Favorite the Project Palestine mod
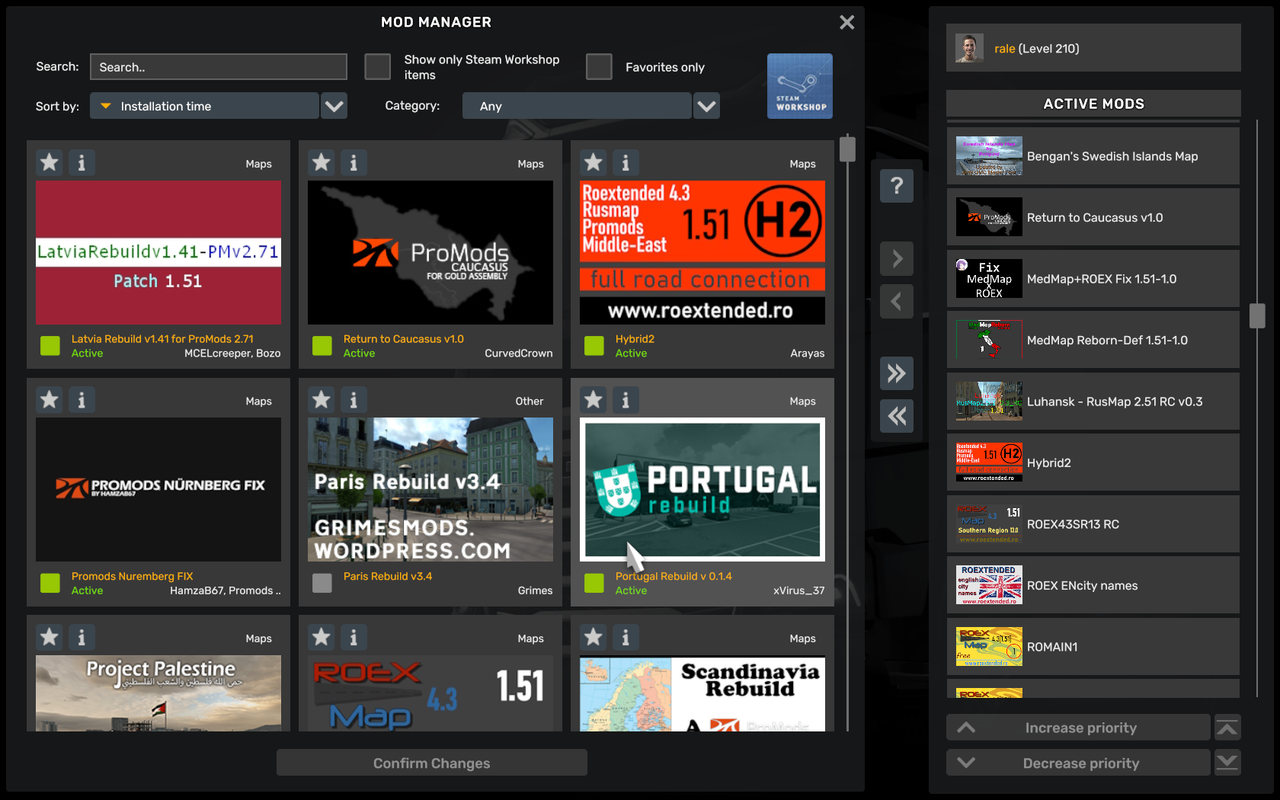Viewport: 1280px width, 800px height. [x=49, y=637]
